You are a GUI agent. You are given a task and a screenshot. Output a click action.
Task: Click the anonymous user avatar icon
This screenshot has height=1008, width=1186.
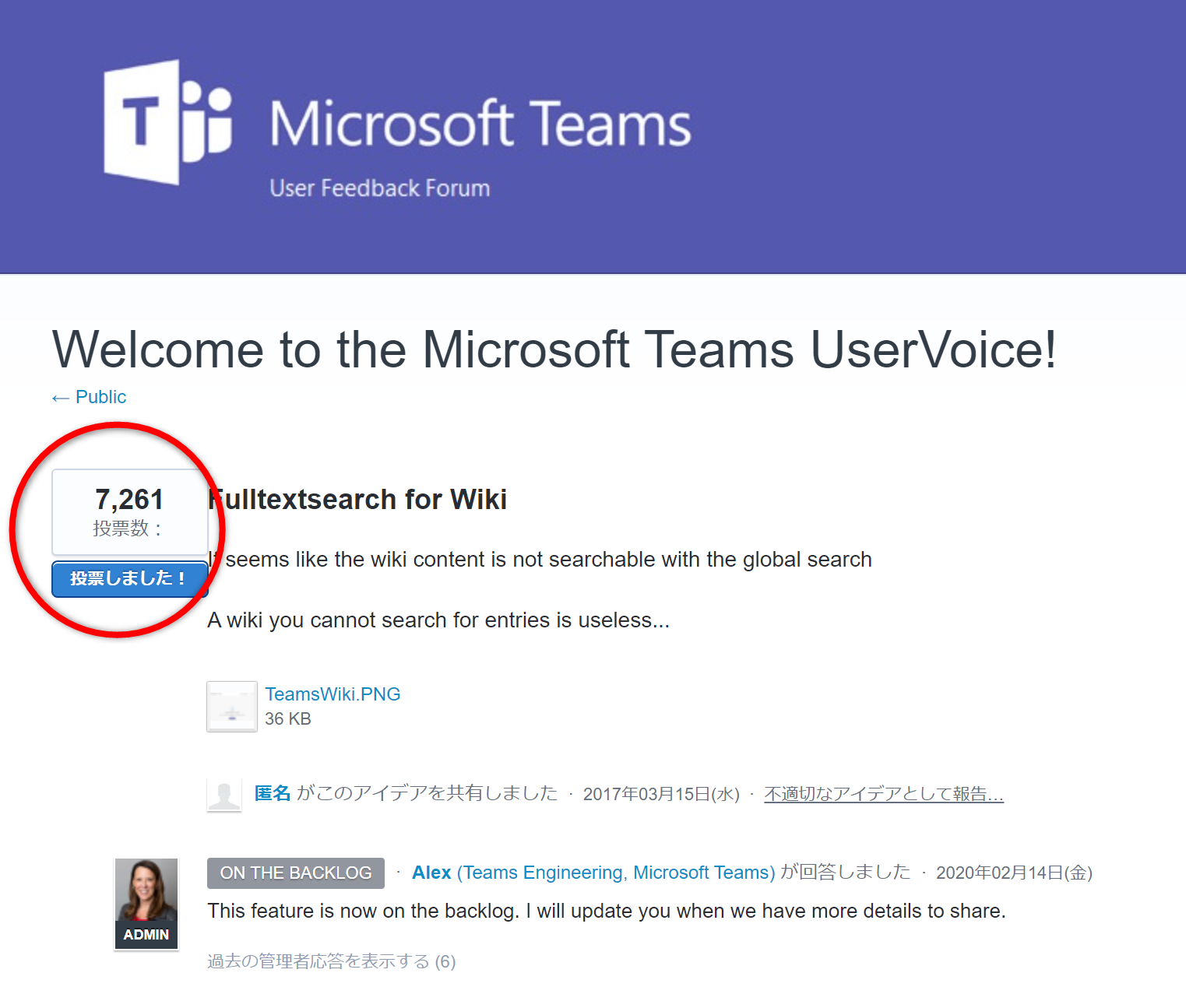click(224, 795)
